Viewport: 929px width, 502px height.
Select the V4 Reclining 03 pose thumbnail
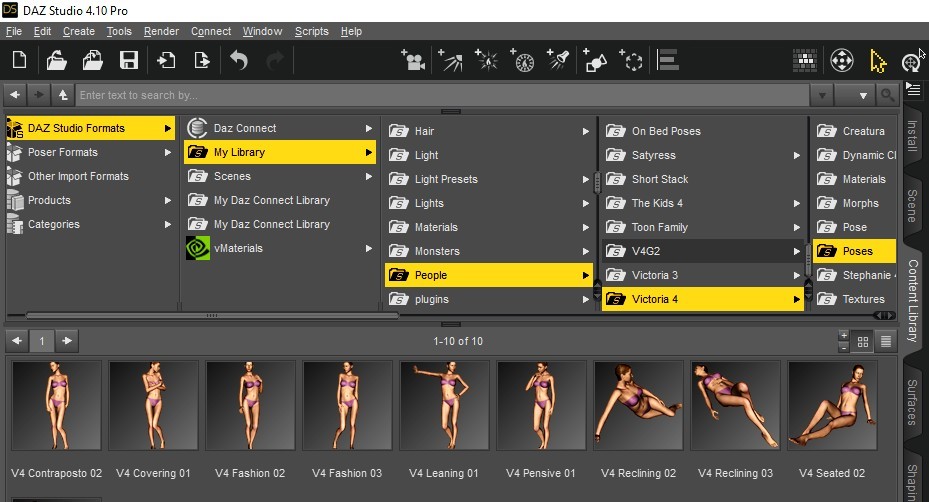(735, 405)
